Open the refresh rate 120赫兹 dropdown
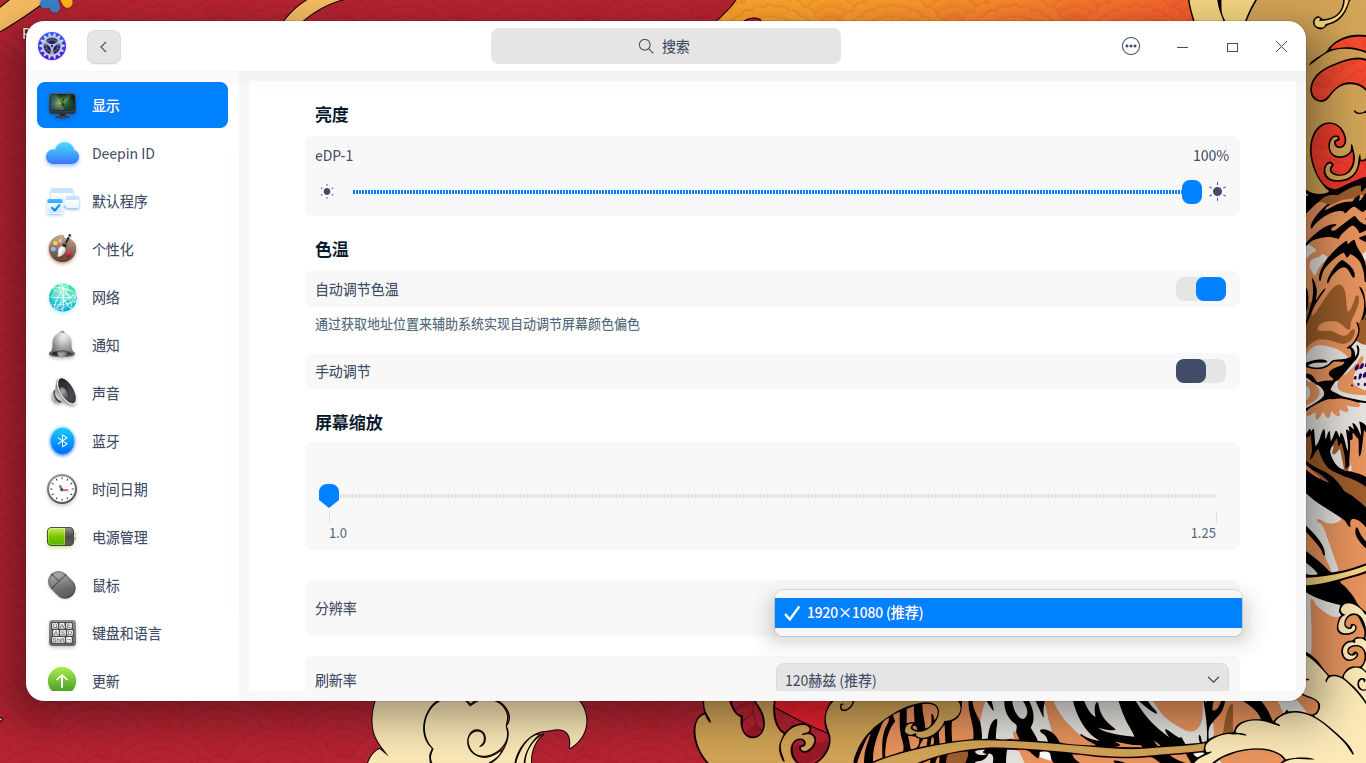 [1002, 680]
